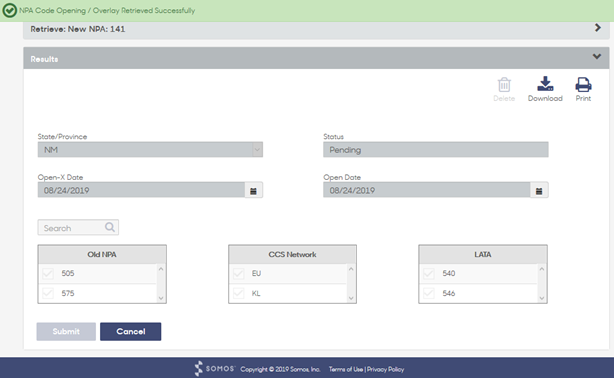
Task: Expand the Retrieve: New NPA section
Action: coord(598,28)
